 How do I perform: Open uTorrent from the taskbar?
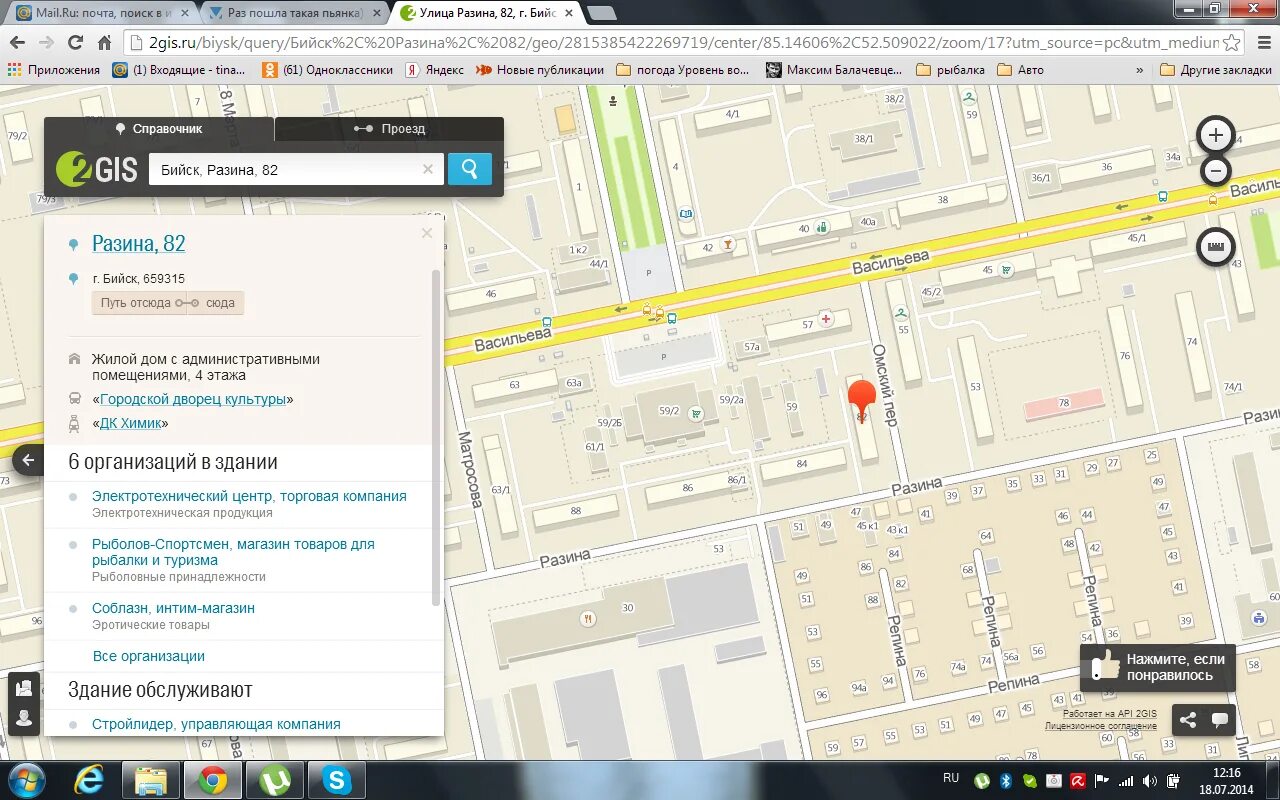pyautogui.click(x=274, y=780)
